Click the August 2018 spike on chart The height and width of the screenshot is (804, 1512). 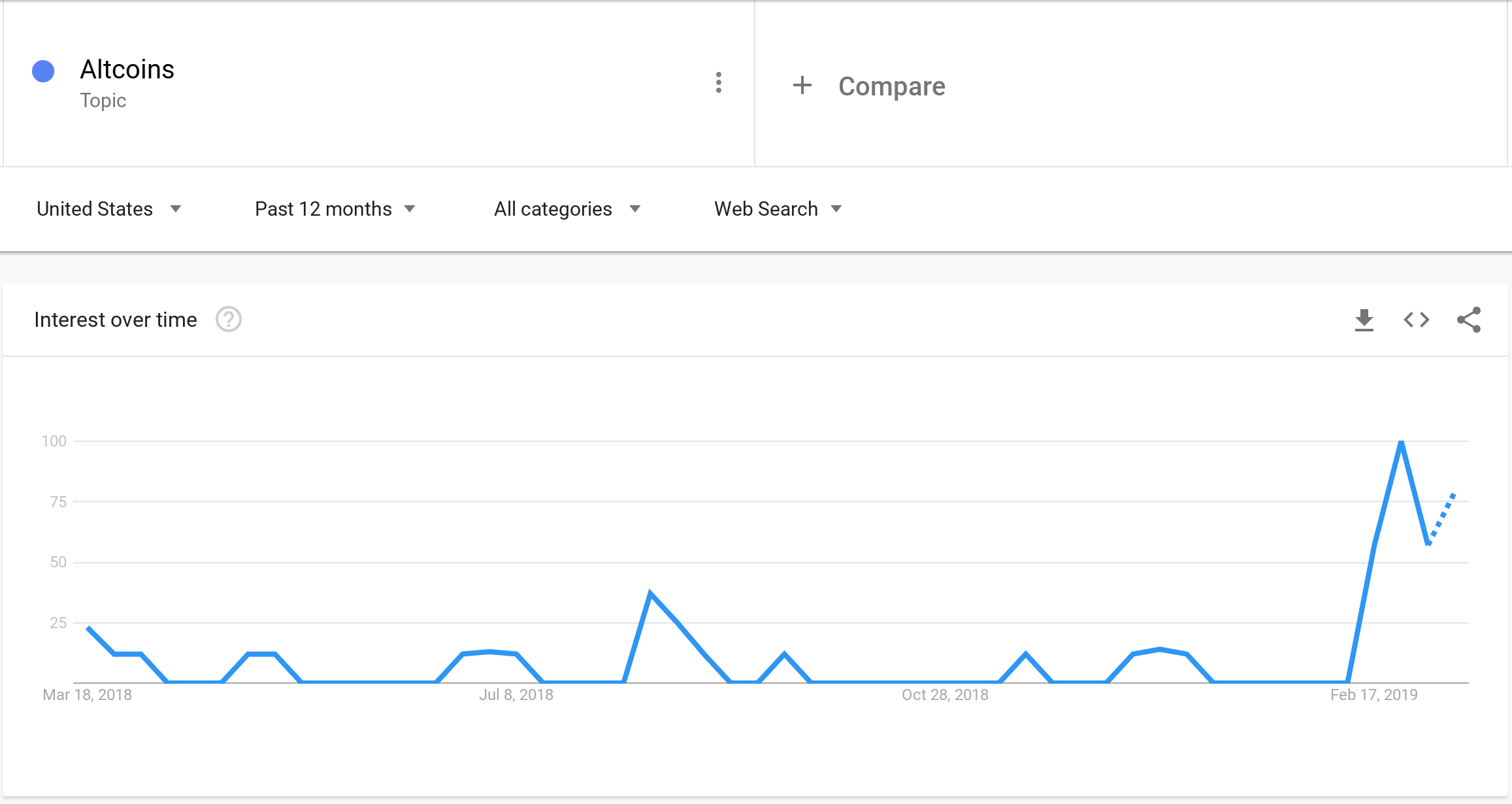pyautogui.click(x=650, y=594)
